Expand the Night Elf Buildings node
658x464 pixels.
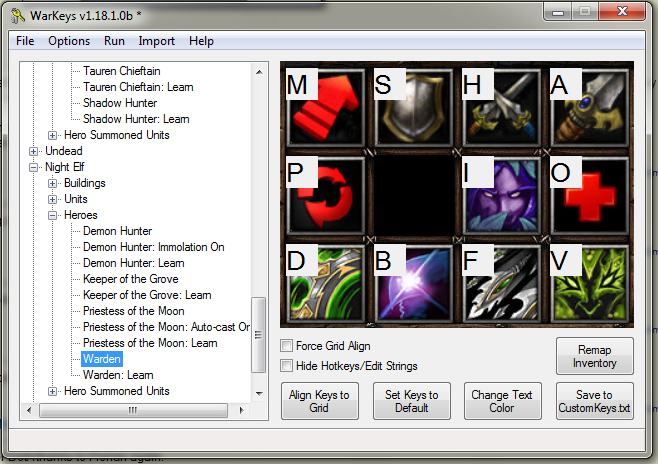point(52,183)
